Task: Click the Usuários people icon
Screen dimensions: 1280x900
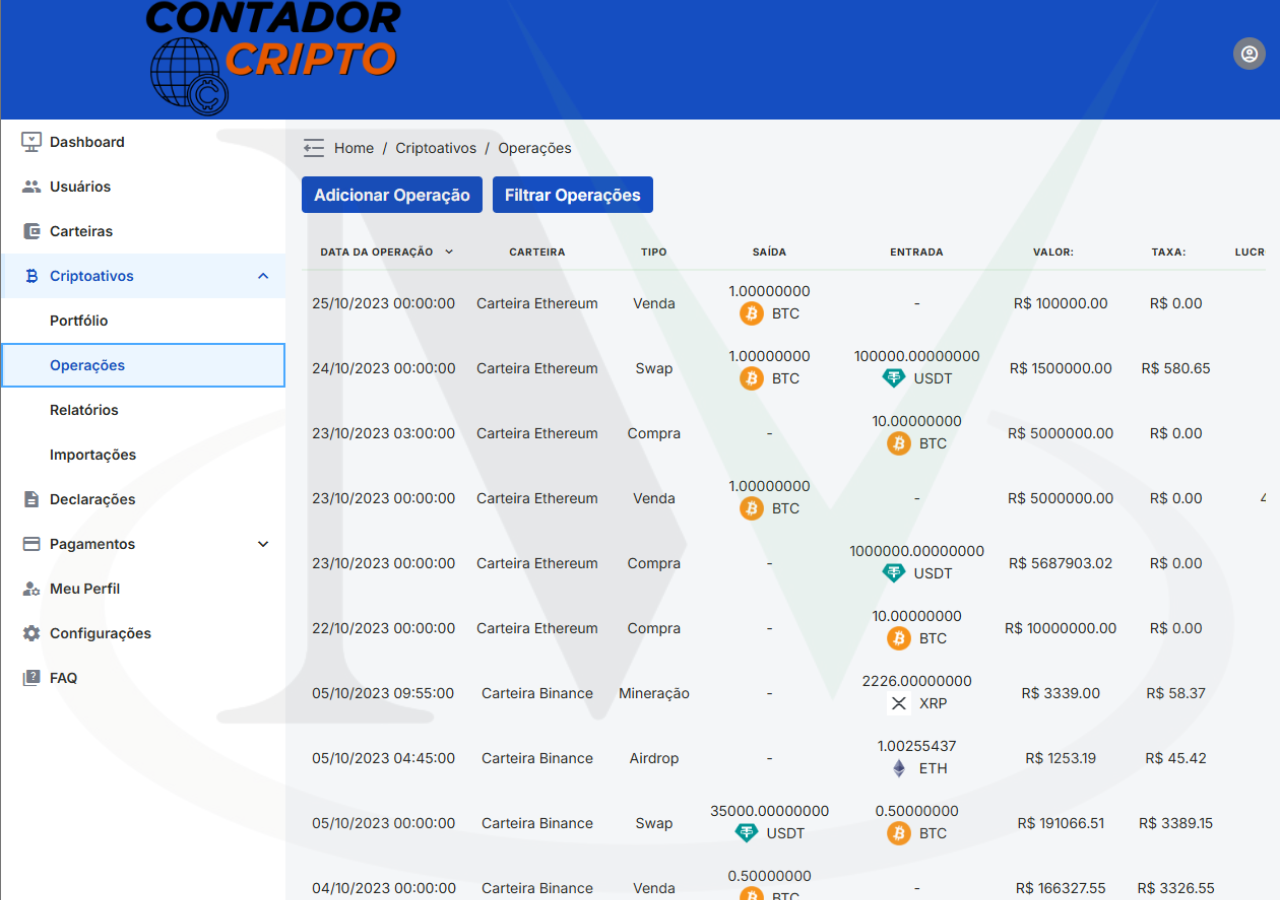Action: 32,187
